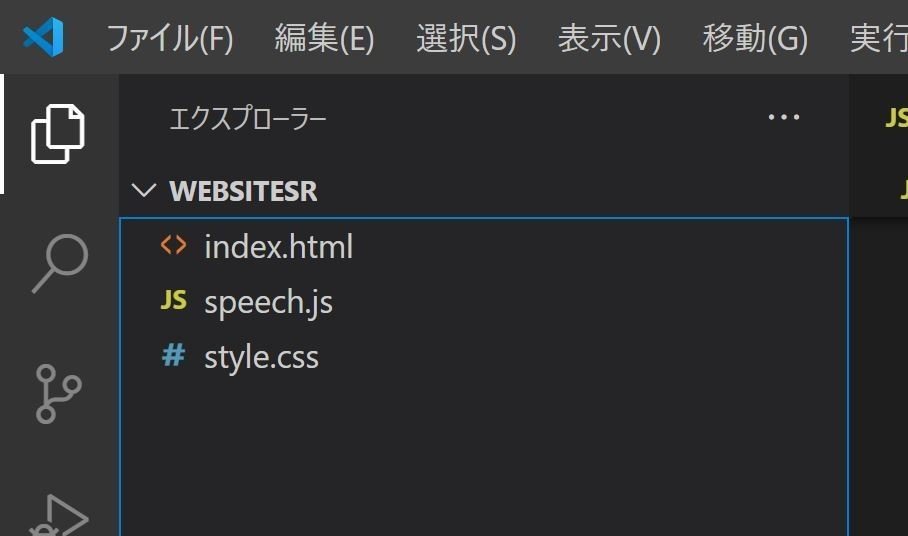Viewport: 908px width, 536px height.
Task: Collapse the WEBSITESR folder chevron
Action: [x=144, y=190]
